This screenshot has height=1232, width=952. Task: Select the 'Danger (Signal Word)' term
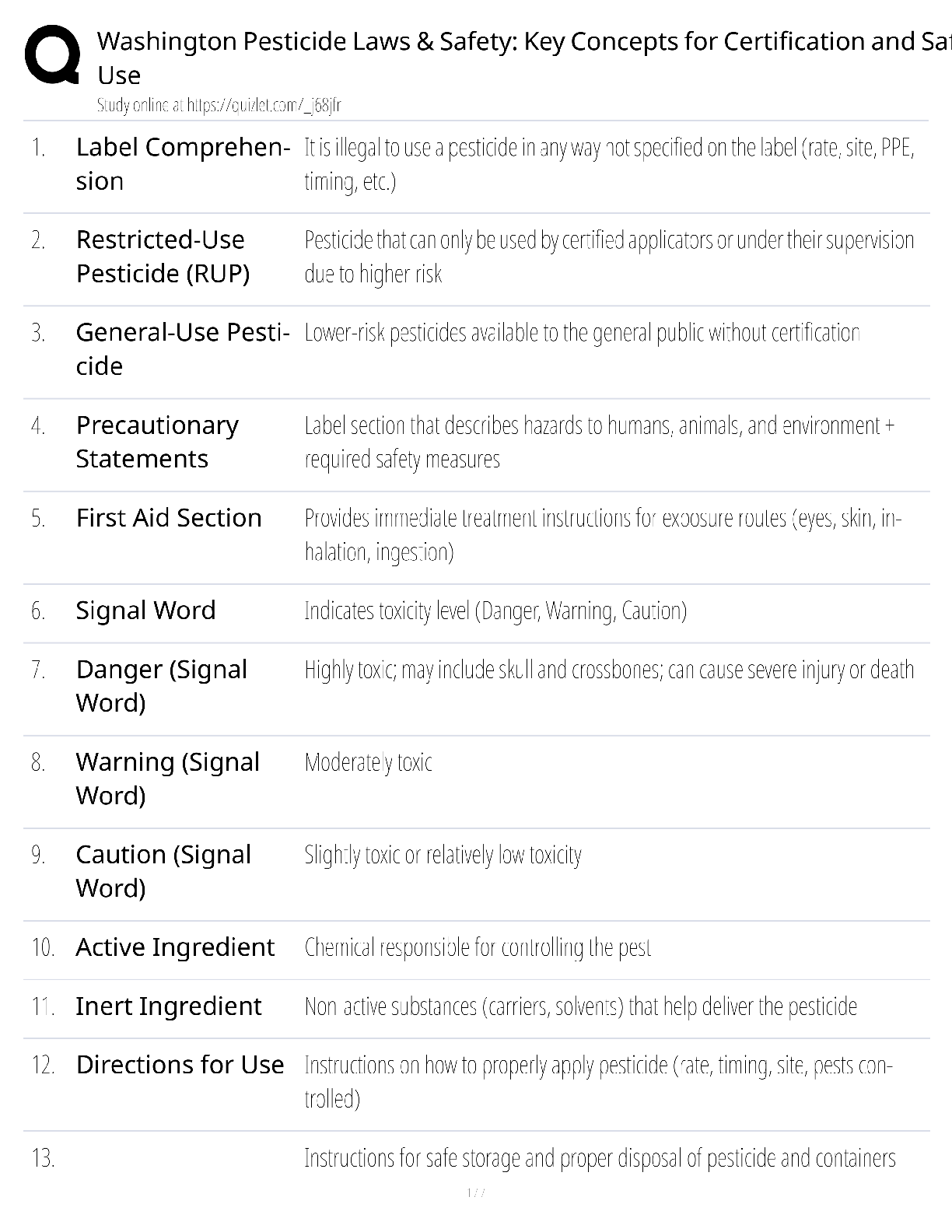[162, 686]
